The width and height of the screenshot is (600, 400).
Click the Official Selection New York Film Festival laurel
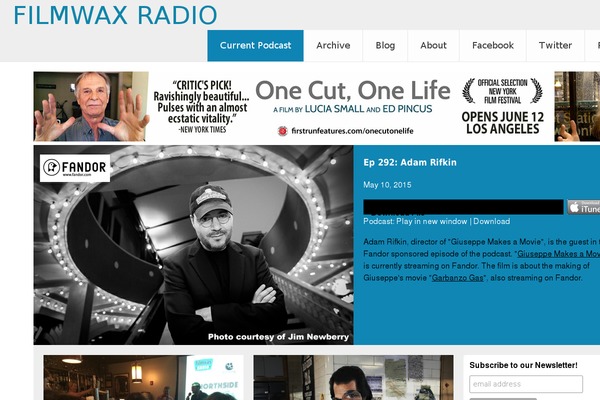502,91
